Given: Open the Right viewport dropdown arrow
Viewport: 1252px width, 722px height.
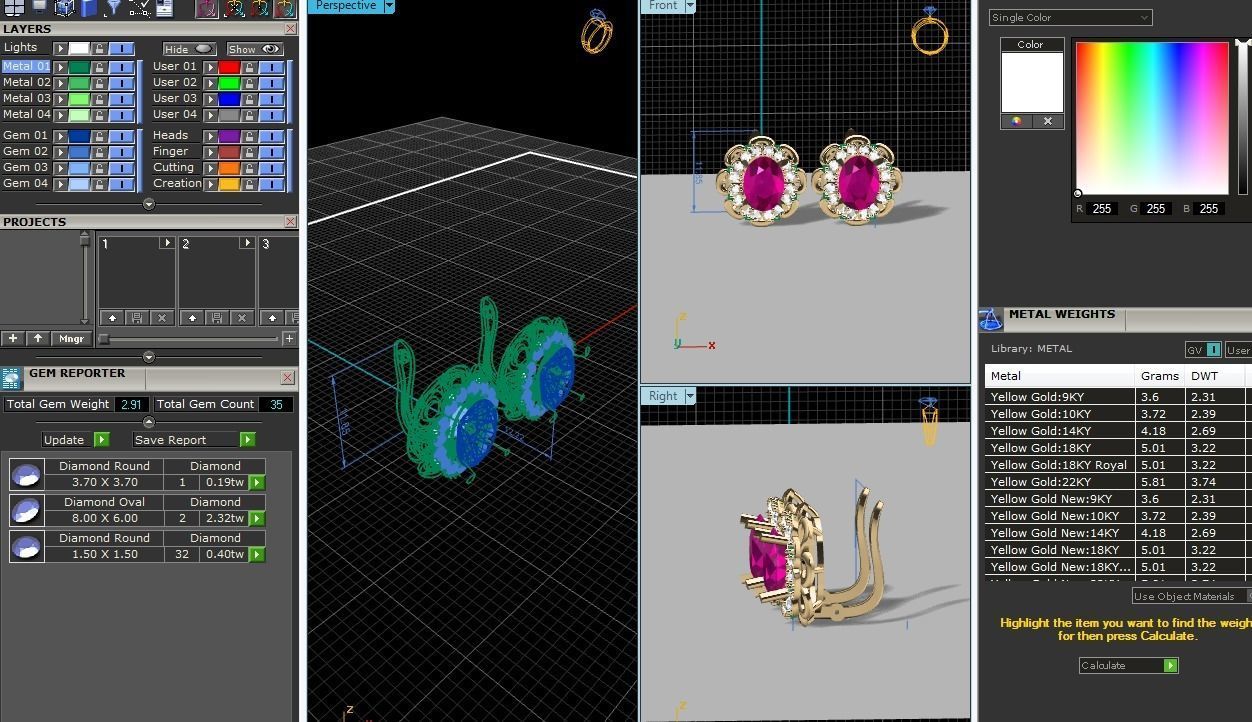Looking at the screenshot, I should click(x=689, y=396).
